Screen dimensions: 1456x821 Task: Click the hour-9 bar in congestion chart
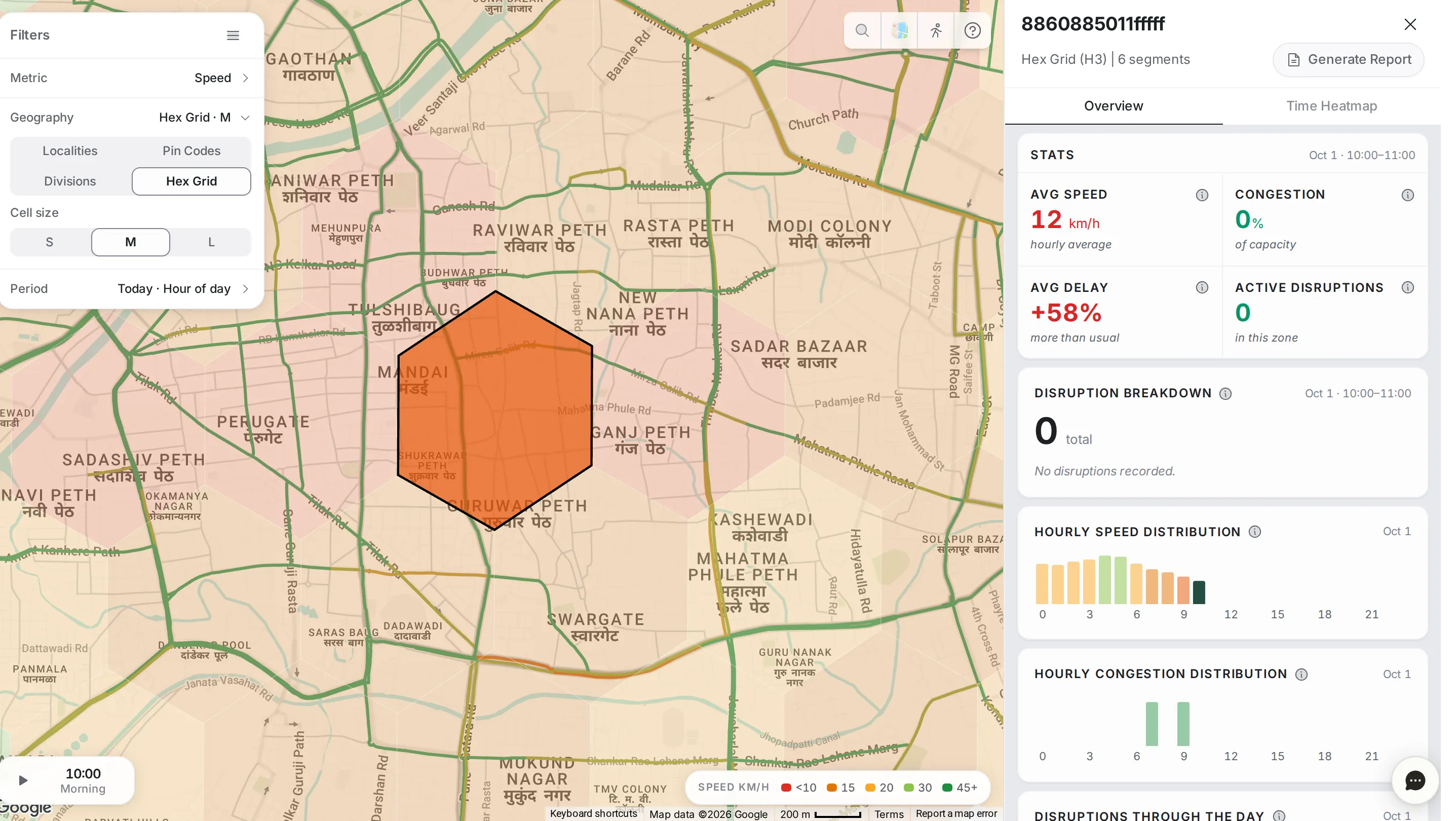[1183, 724]
